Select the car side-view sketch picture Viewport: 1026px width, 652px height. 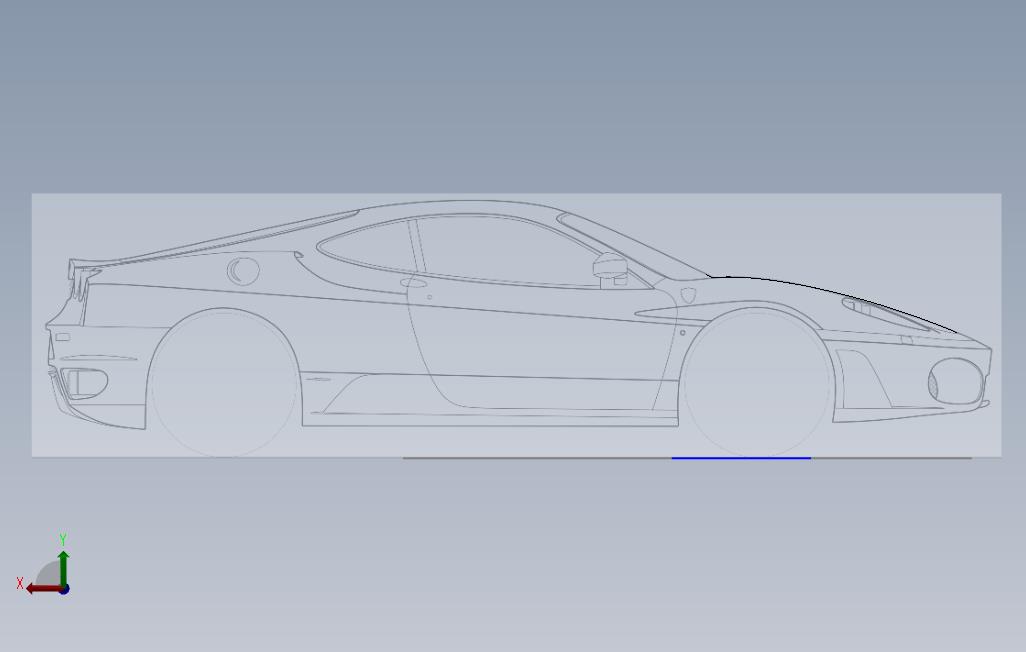(x=516, y=325)
